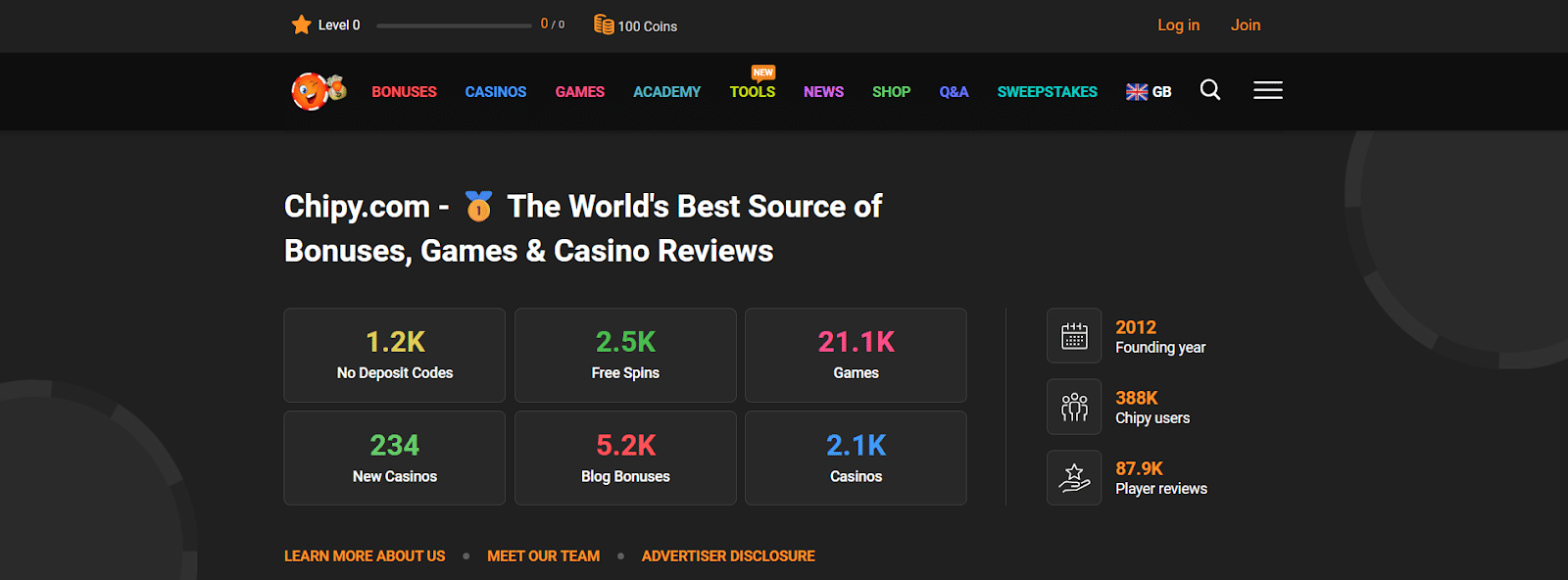Open the Q&A menu item

pos(954,92)
